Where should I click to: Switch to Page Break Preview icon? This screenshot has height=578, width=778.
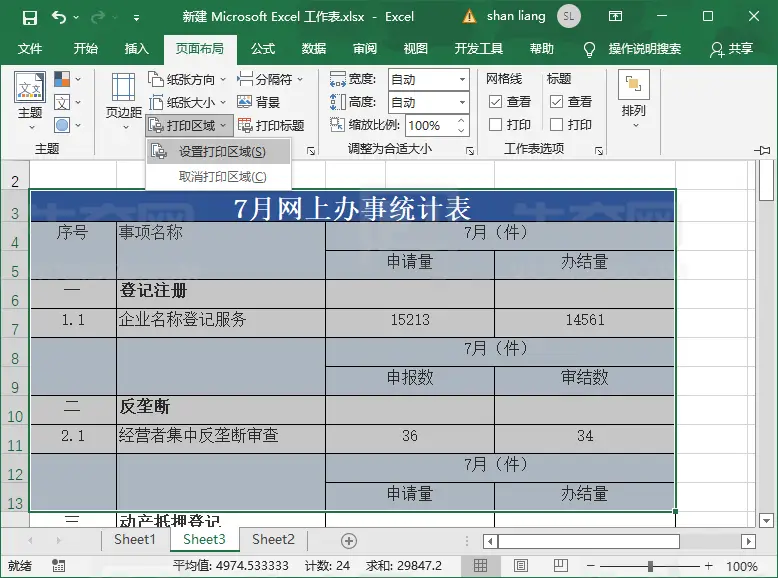click(561, 566)
